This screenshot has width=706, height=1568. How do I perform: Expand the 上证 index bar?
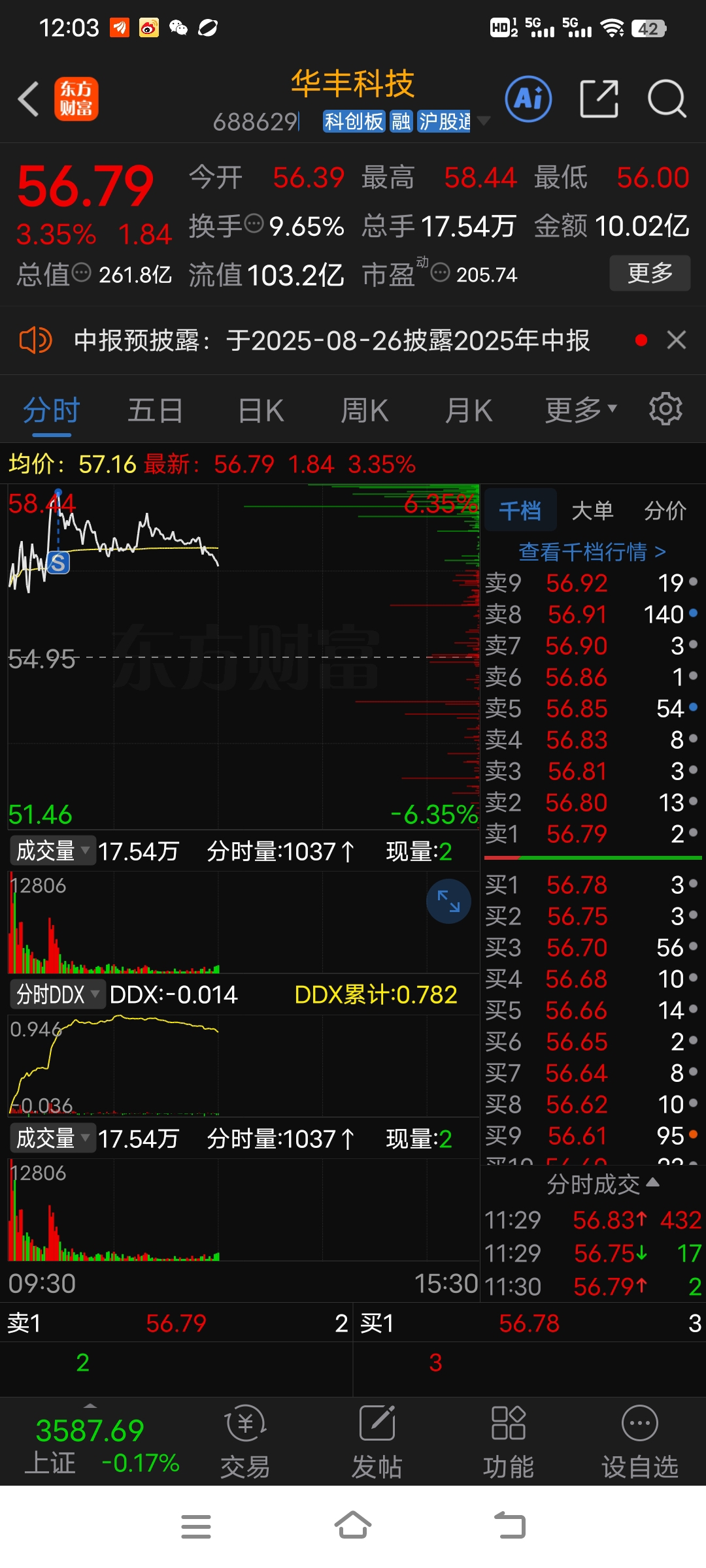(x=90, y=1405)
